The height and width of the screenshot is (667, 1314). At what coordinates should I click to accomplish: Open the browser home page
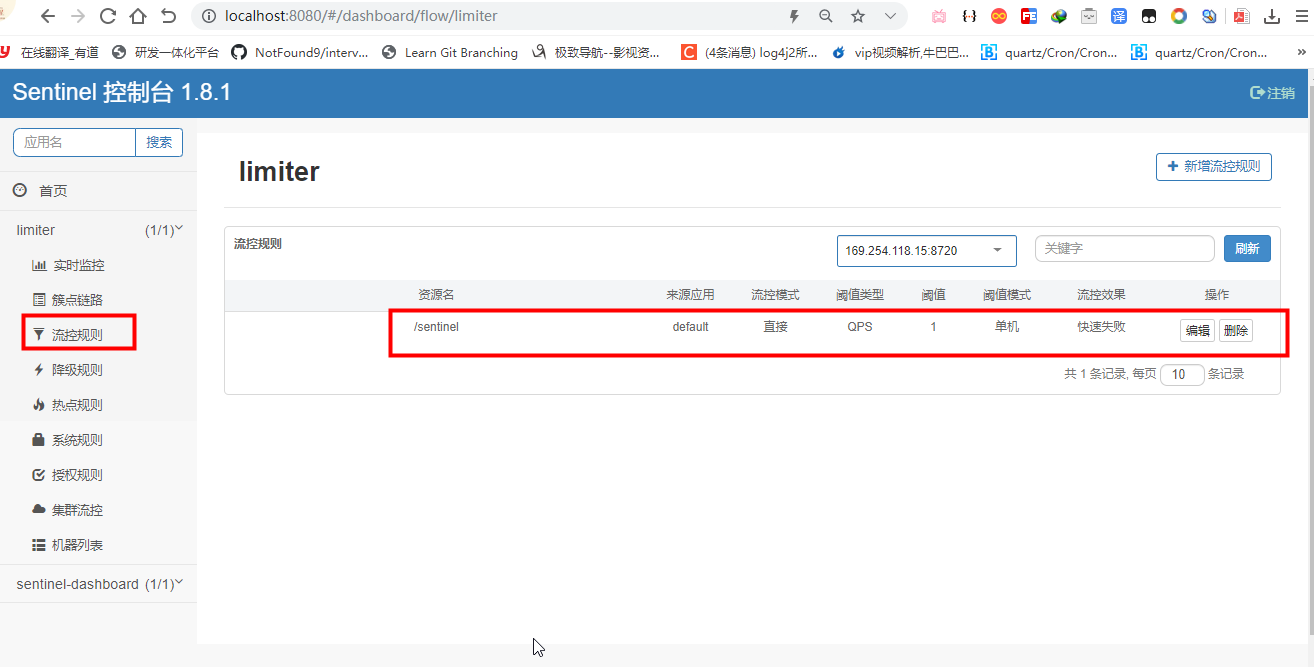[x=138, y=16]
